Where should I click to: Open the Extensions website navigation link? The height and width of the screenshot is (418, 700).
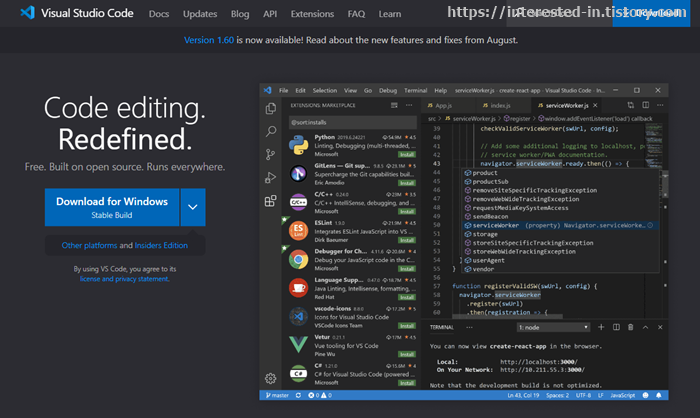coord(312,14)
